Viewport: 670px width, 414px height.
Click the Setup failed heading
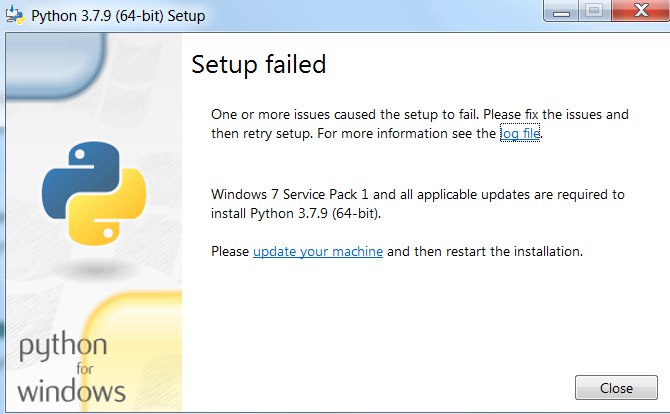point(259,65)
